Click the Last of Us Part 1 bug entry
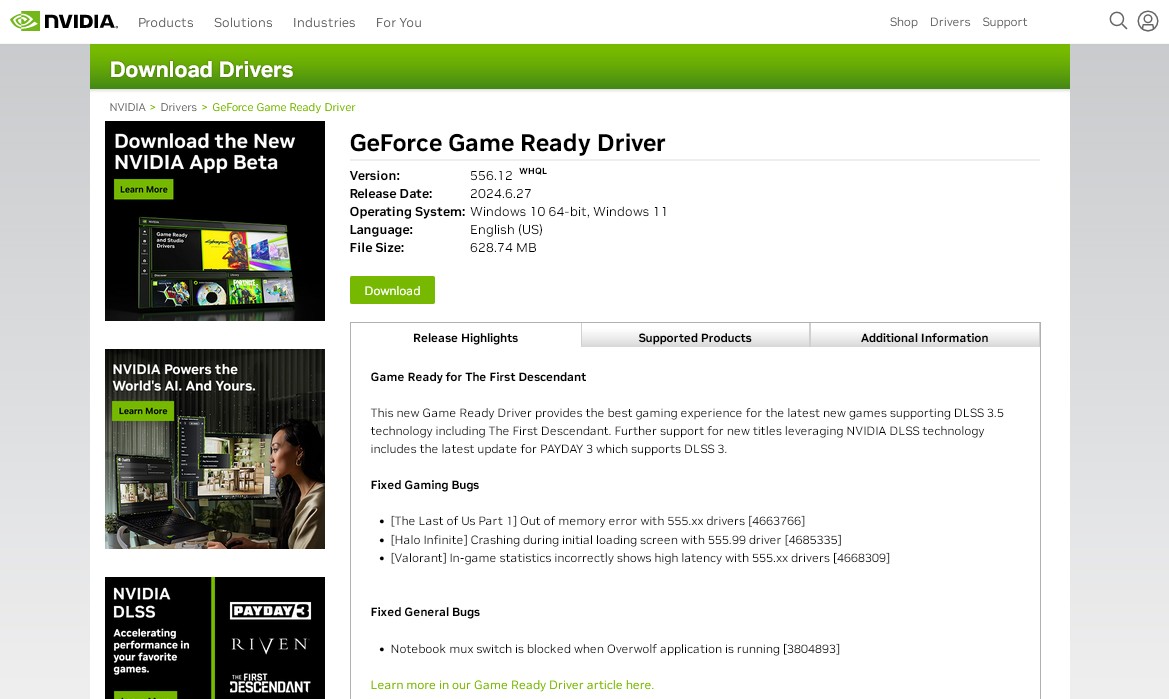Screen dimensions: 1169x699 click(597, 521)
